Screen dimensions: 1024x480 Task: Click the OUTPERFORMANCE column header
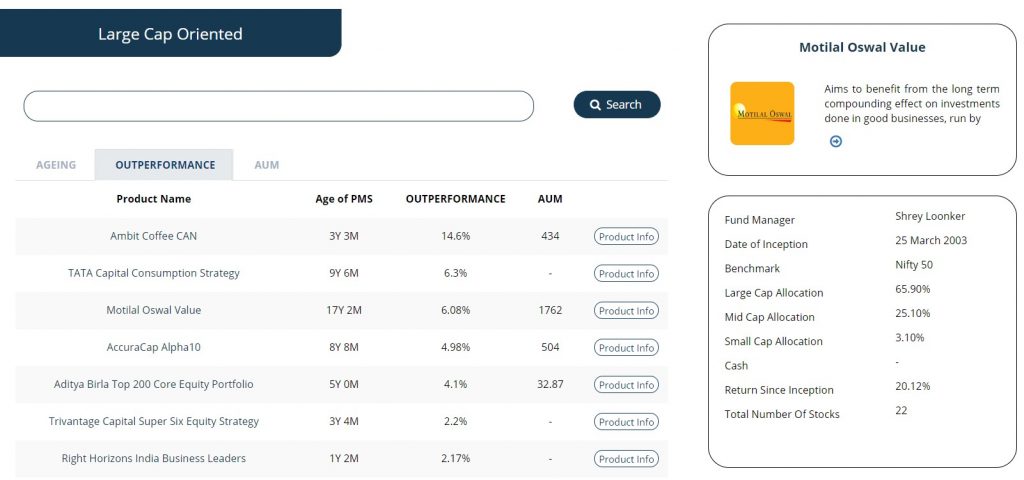pos(455,199)
